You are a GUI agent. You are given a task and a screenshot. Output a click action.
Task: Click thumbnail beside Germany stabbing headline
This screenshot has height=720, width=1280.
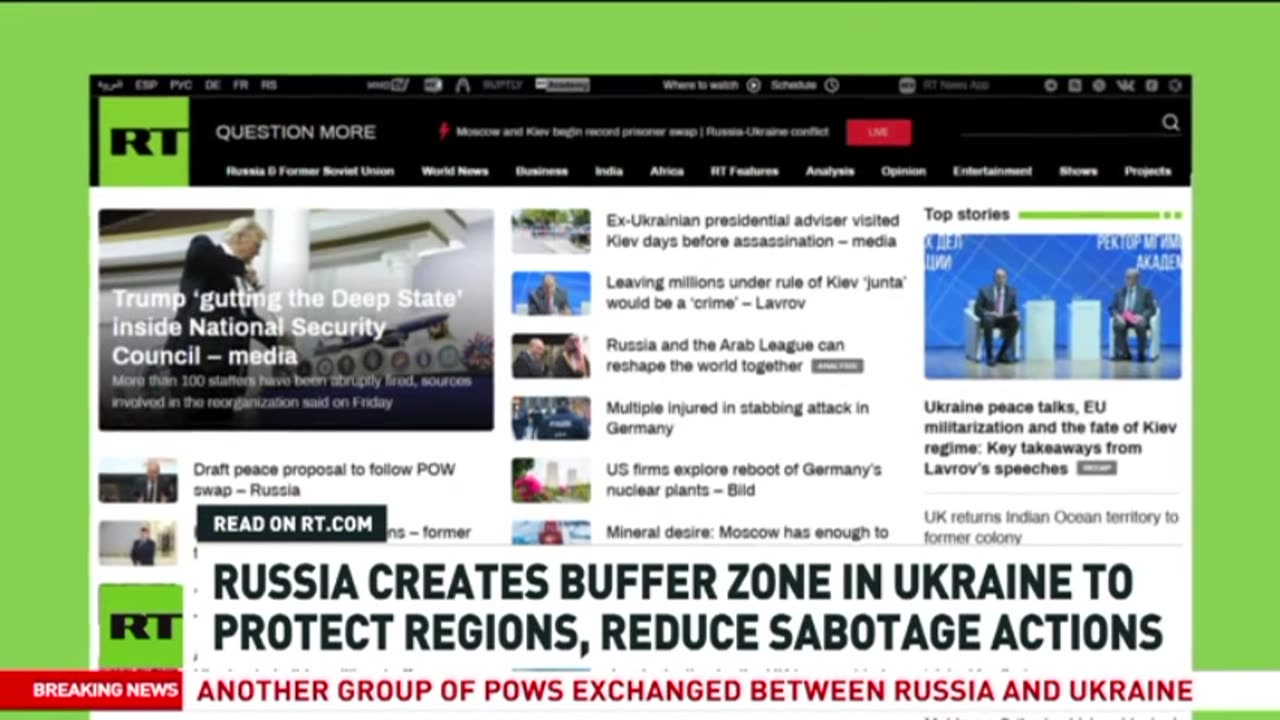[551, 418]
